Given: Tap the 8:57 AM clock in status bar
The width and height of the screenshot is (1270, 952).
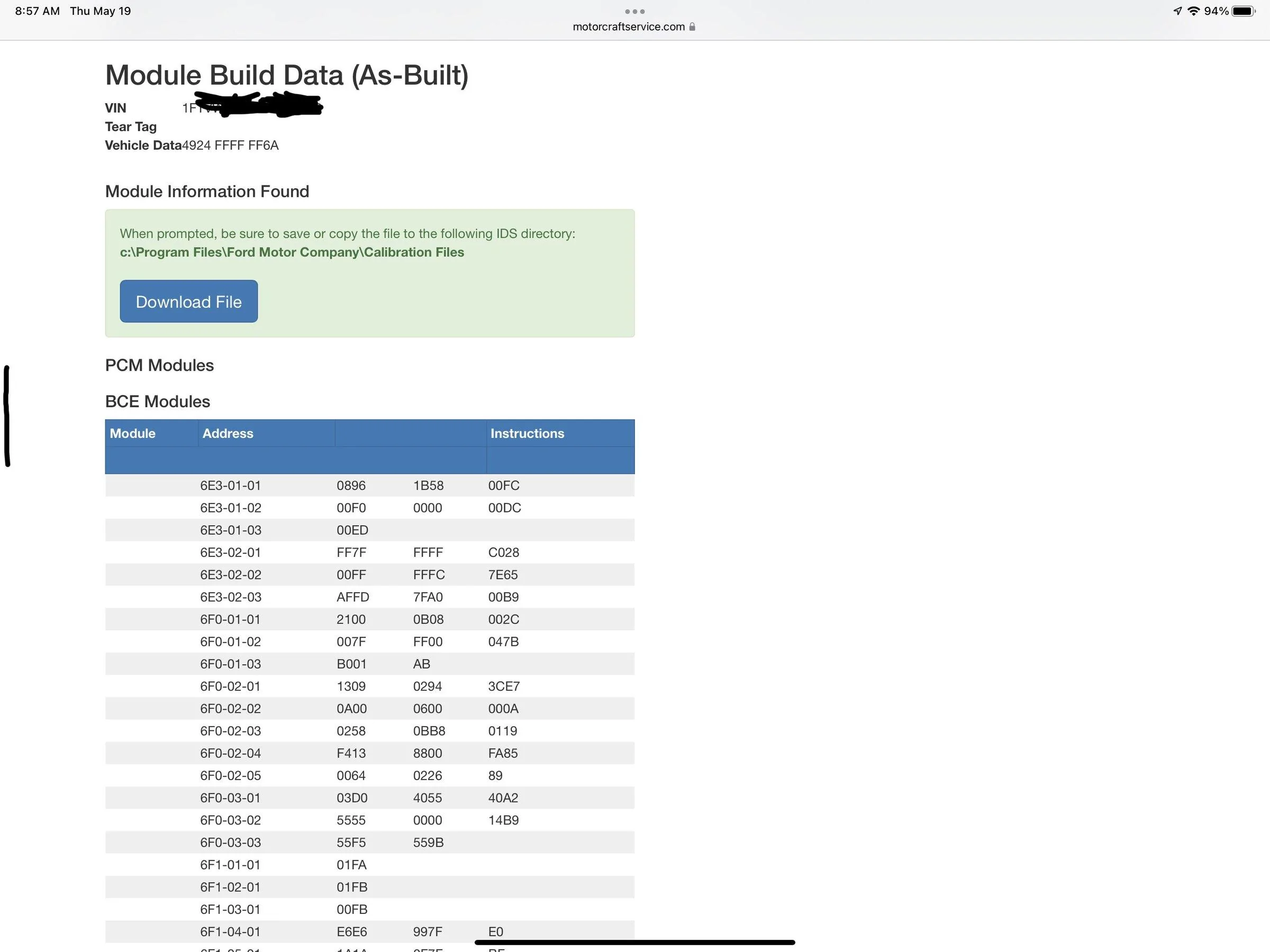Looking at the screenshot, I should pos(38,11).
